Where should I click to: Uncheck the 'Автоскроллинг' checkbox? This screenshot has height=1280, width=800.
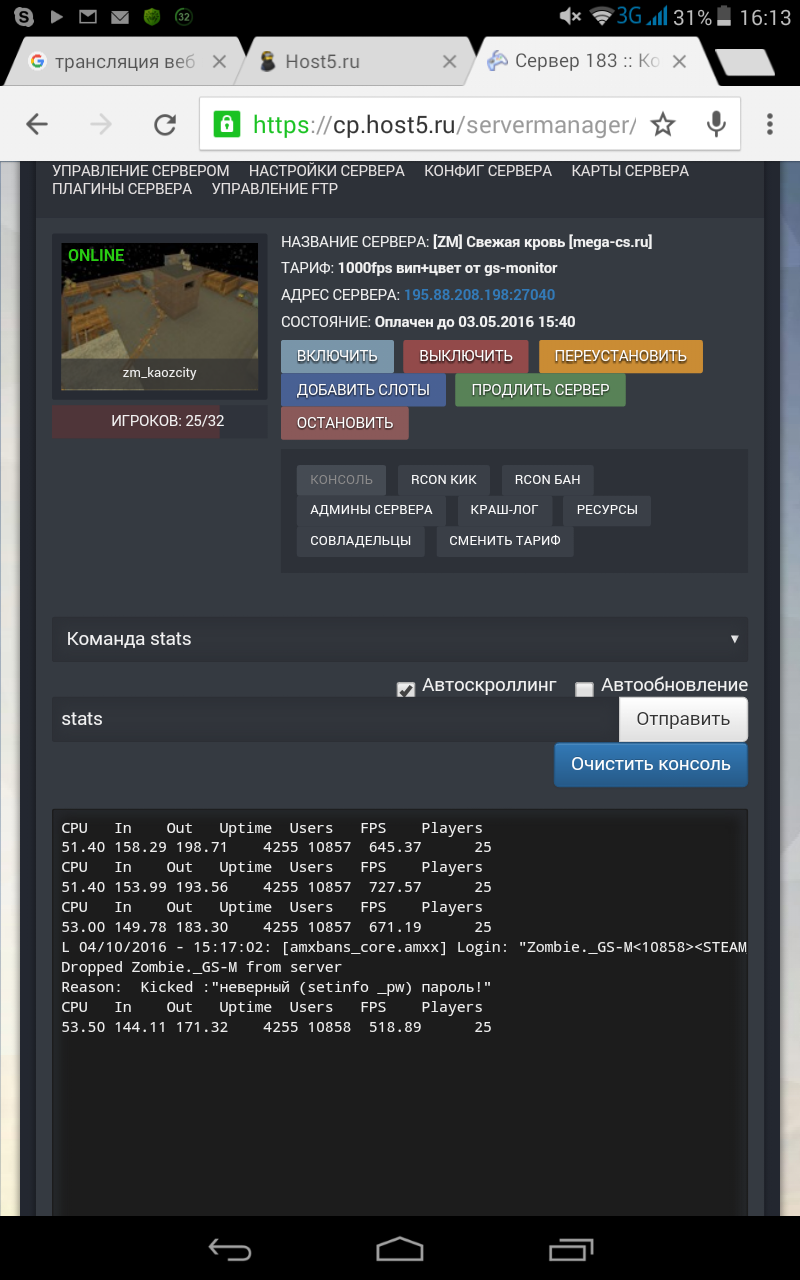pyautogui.click(x=406, y=690)
